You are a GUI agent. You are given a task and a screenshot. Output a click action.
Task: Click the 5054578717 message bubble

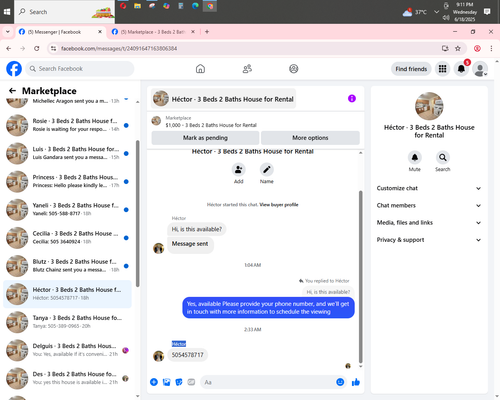pyautogui.click(x=187, y=355)
